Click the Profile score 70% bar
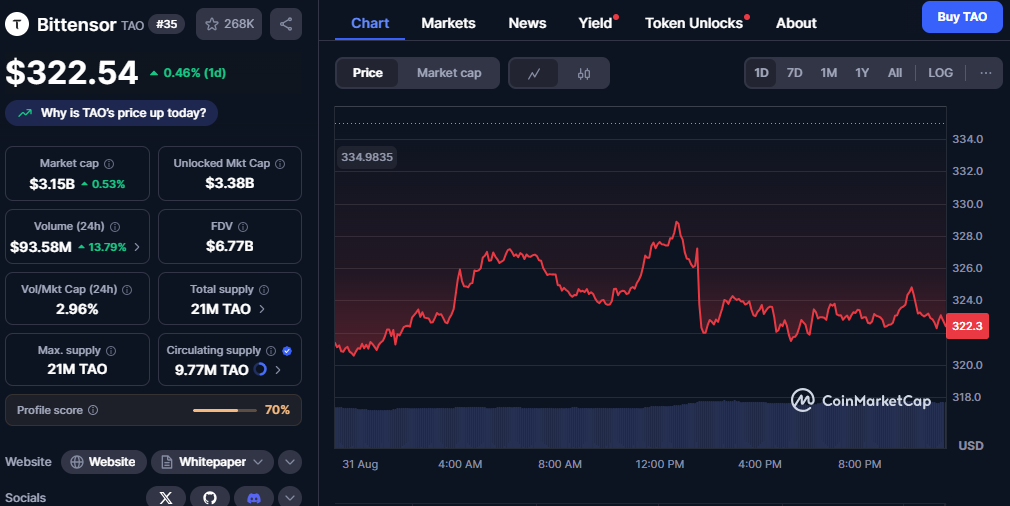This screenshot has width=1010, height=506. click(225, 410)
